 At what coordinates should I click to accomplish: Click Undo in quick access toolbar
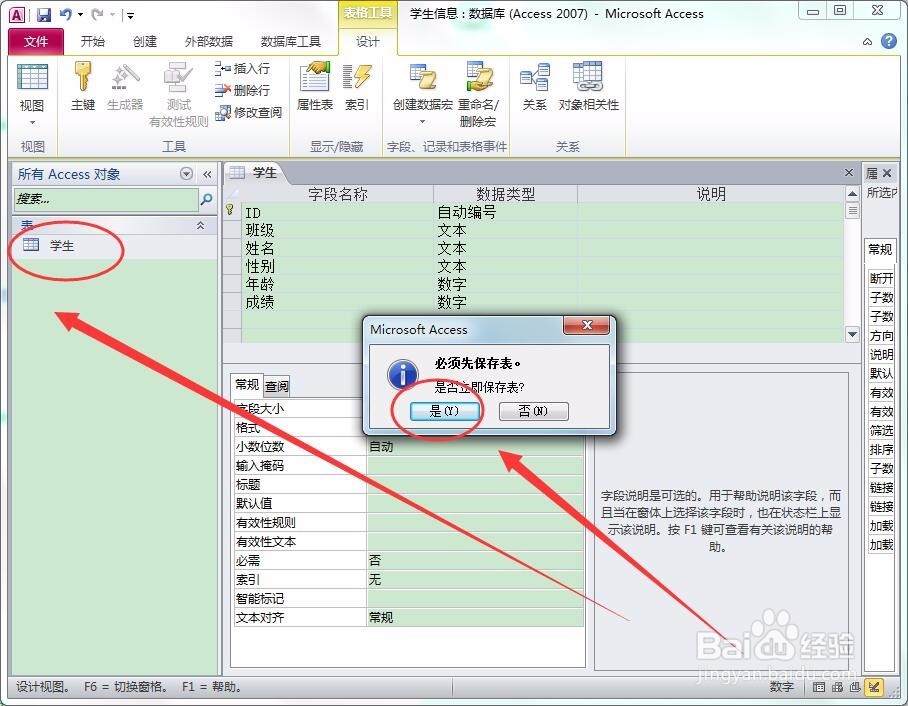pos(65,14)
